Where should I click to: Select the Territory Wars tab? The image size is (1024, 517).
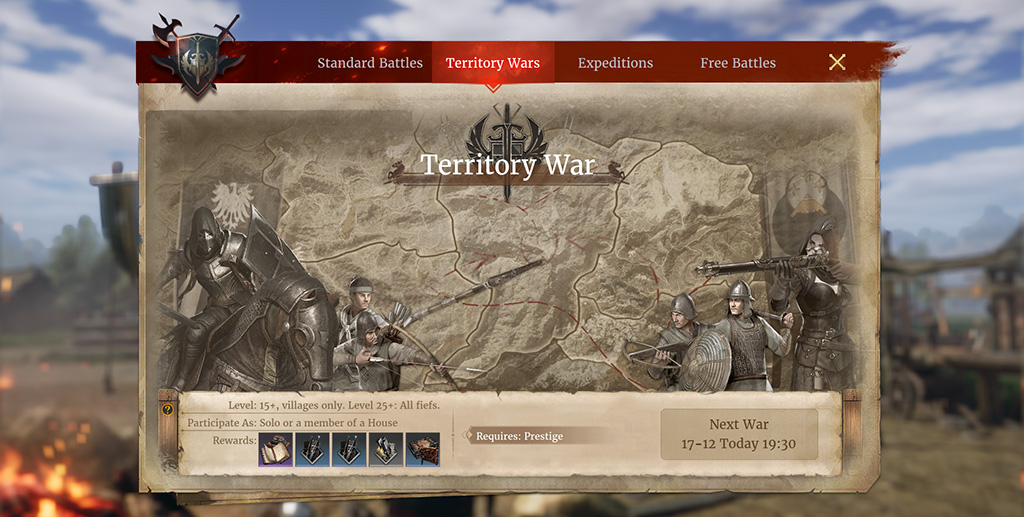[x=493, y=63]
